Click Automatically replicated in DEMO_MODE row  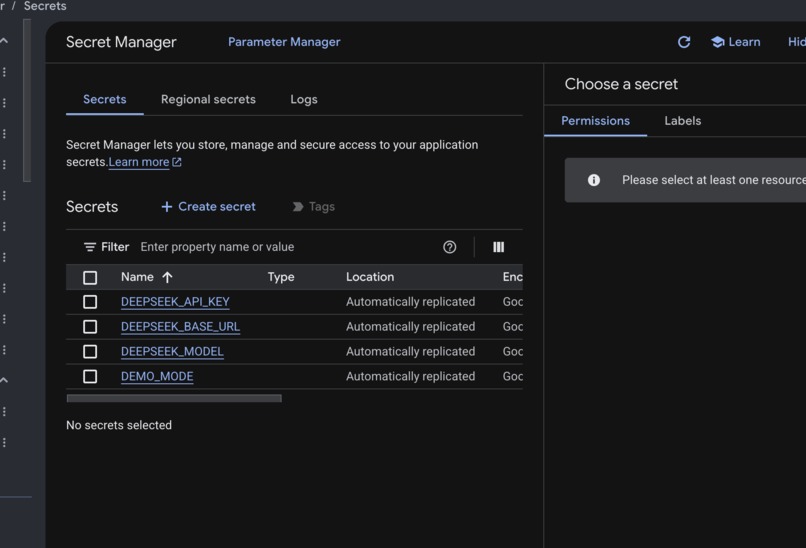tap(410, 376)
